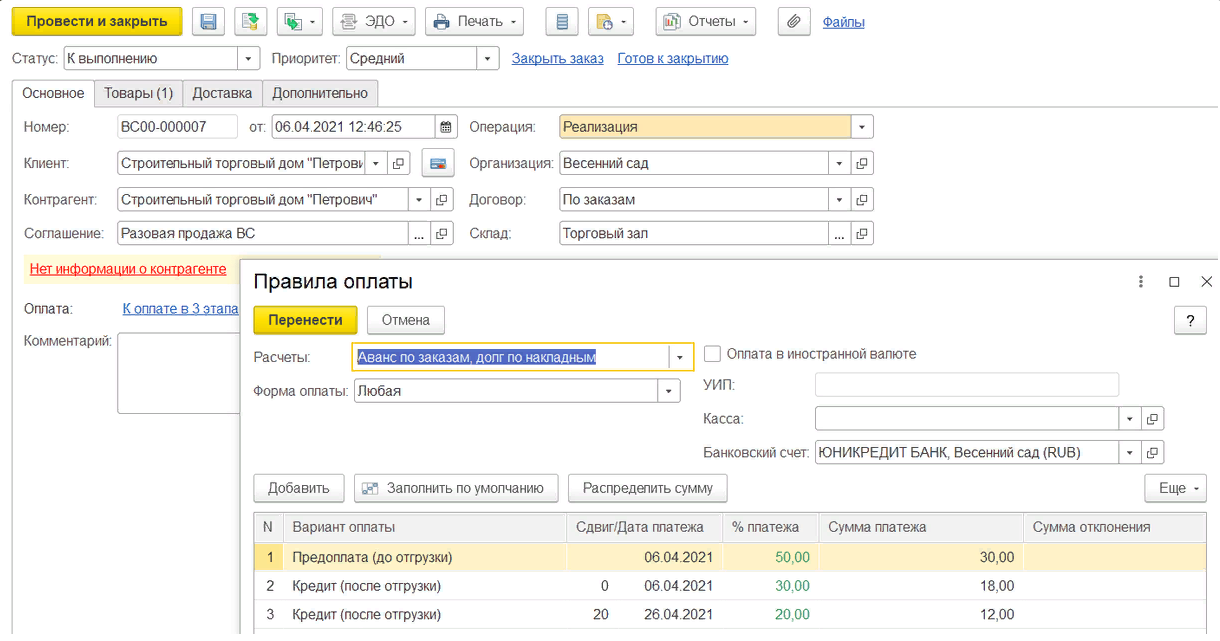Open help with the question mark button
Viewport: 1220px width, 641px height.
click(x=1190, y=320)
